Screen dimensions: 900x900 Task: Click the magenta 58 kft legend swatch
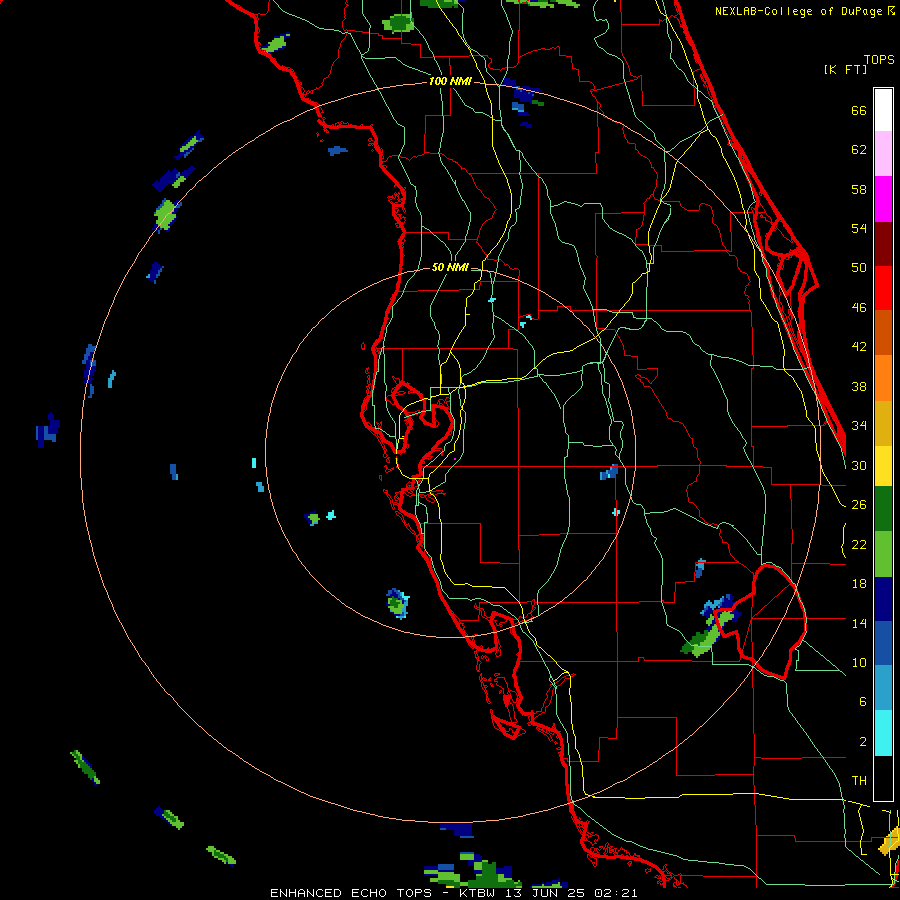[x=883, y=199]
